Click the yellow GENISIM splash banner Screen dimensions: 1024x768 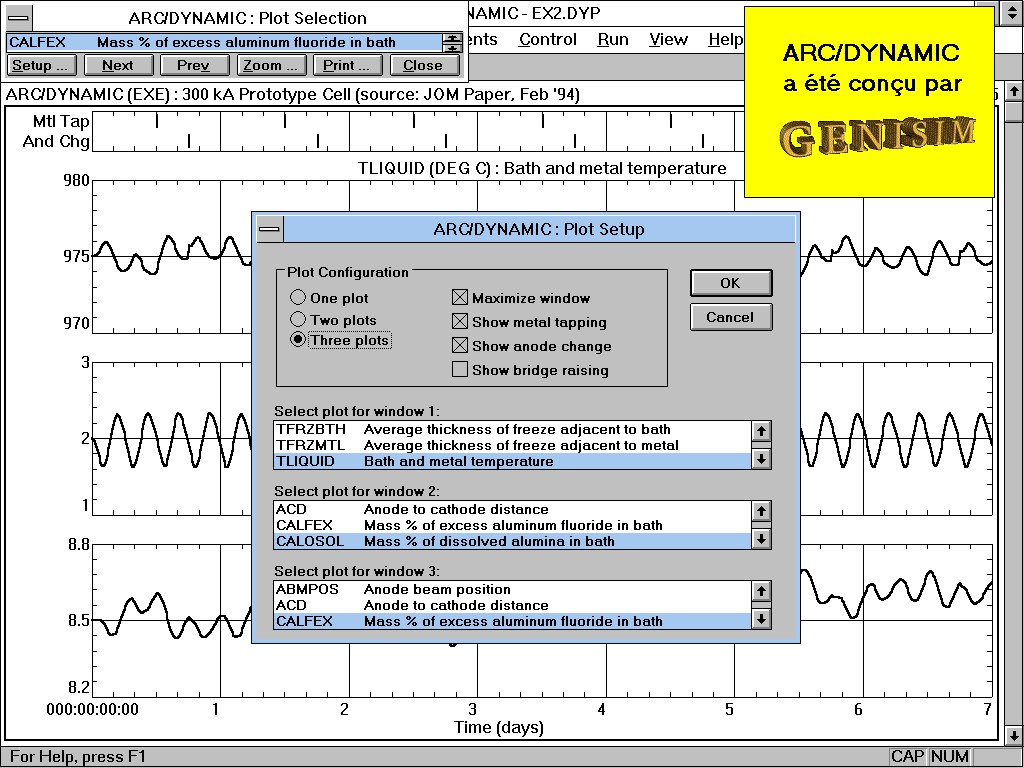(869, 102)
